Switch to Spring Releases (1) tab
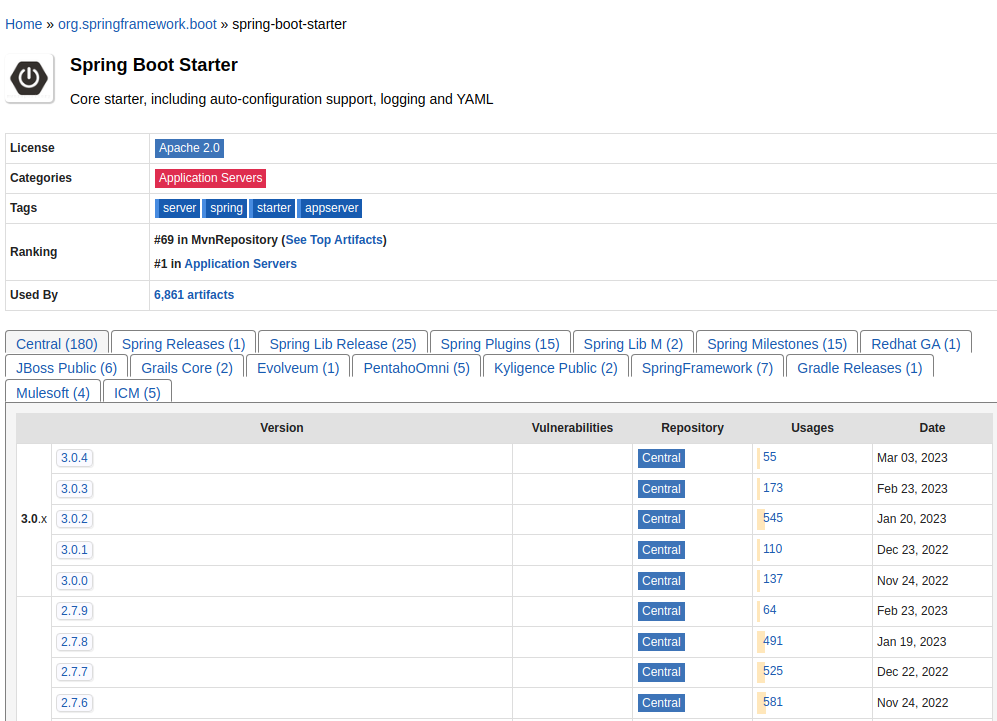 [x=183, y=344]
